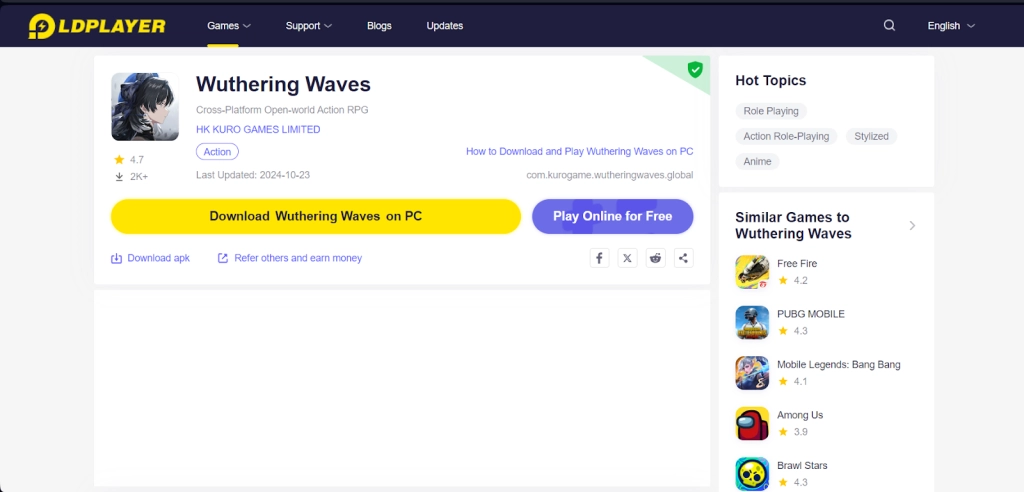The image size is (1024, 492).
Task: Open Mobile Legends: Bang Bang title
Action: pos(839,365)
